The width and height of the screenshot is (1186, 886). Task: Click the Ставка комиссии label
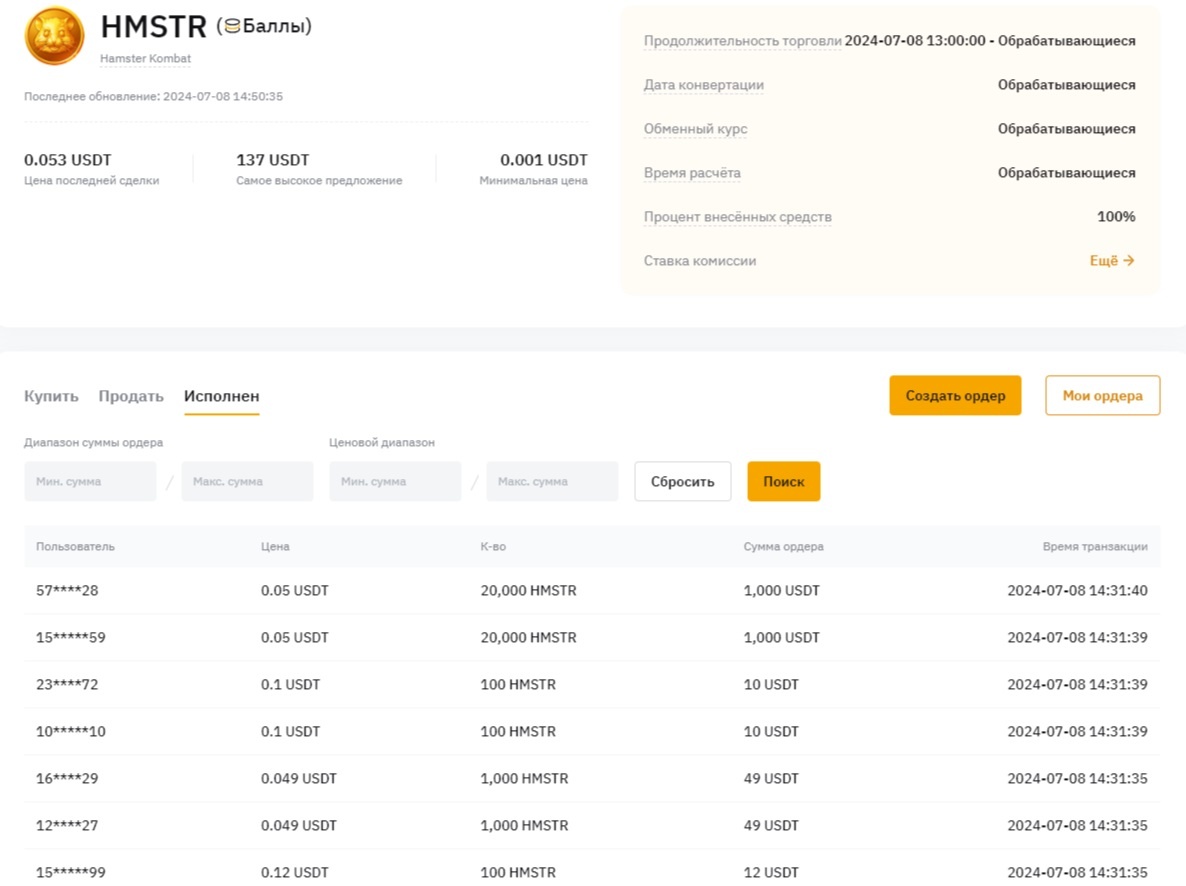pos(700,260)
